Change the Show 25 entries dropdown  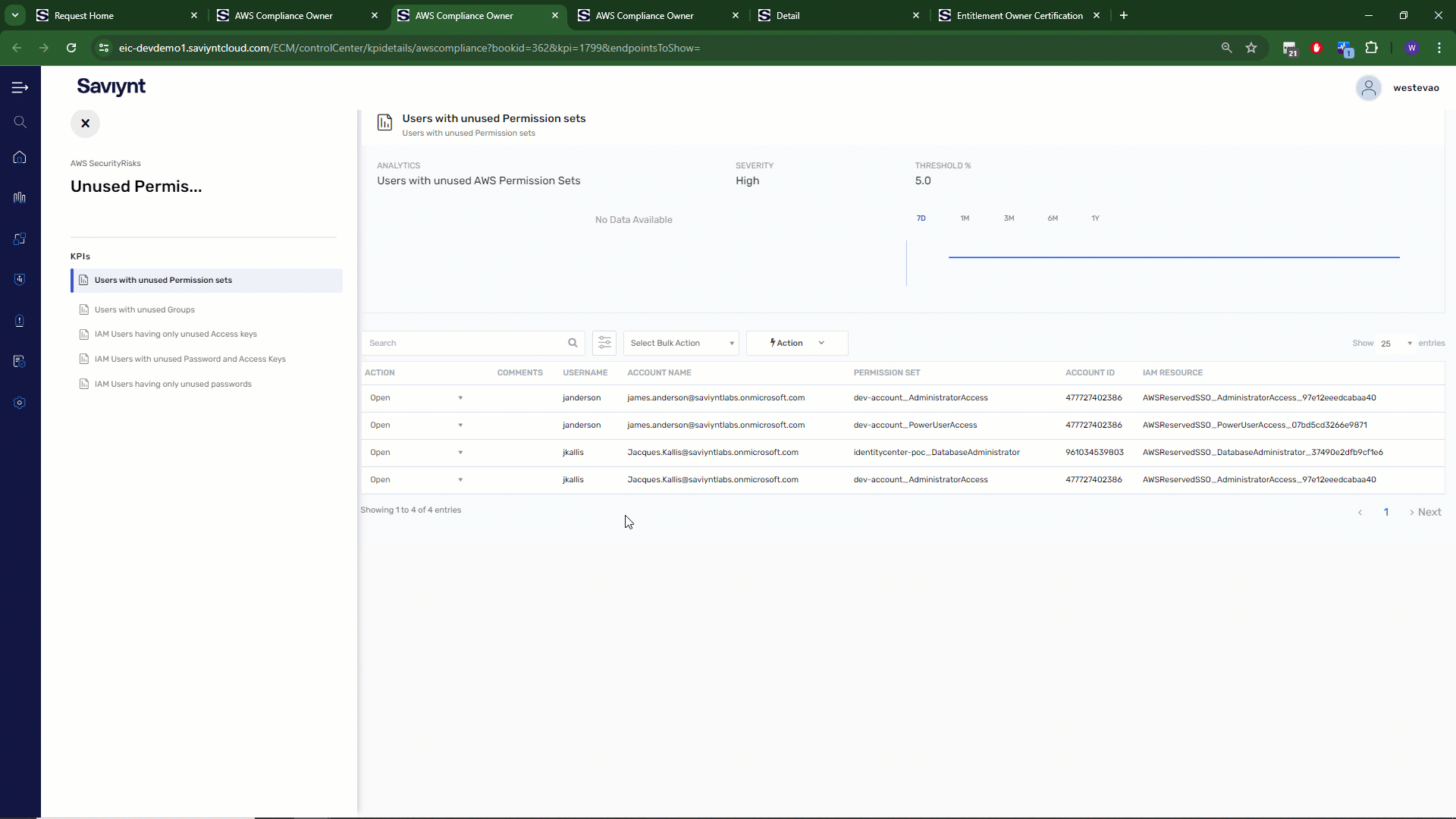[x=1396, y=344]
